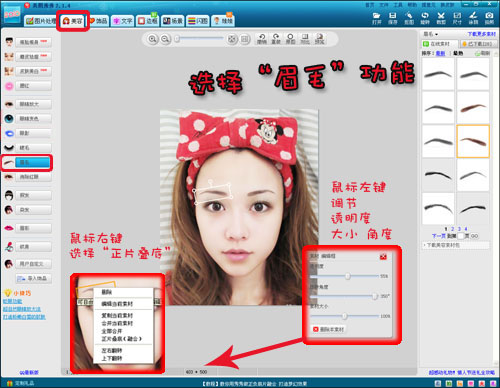Click the 裁剪 crop scissors icon

[x=441, y=18]
